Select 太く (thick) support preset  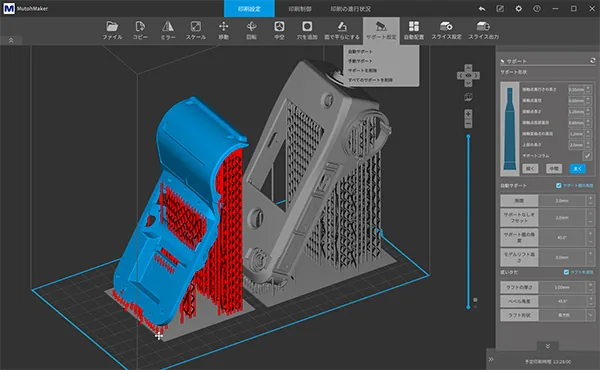[x=577, y=168]
